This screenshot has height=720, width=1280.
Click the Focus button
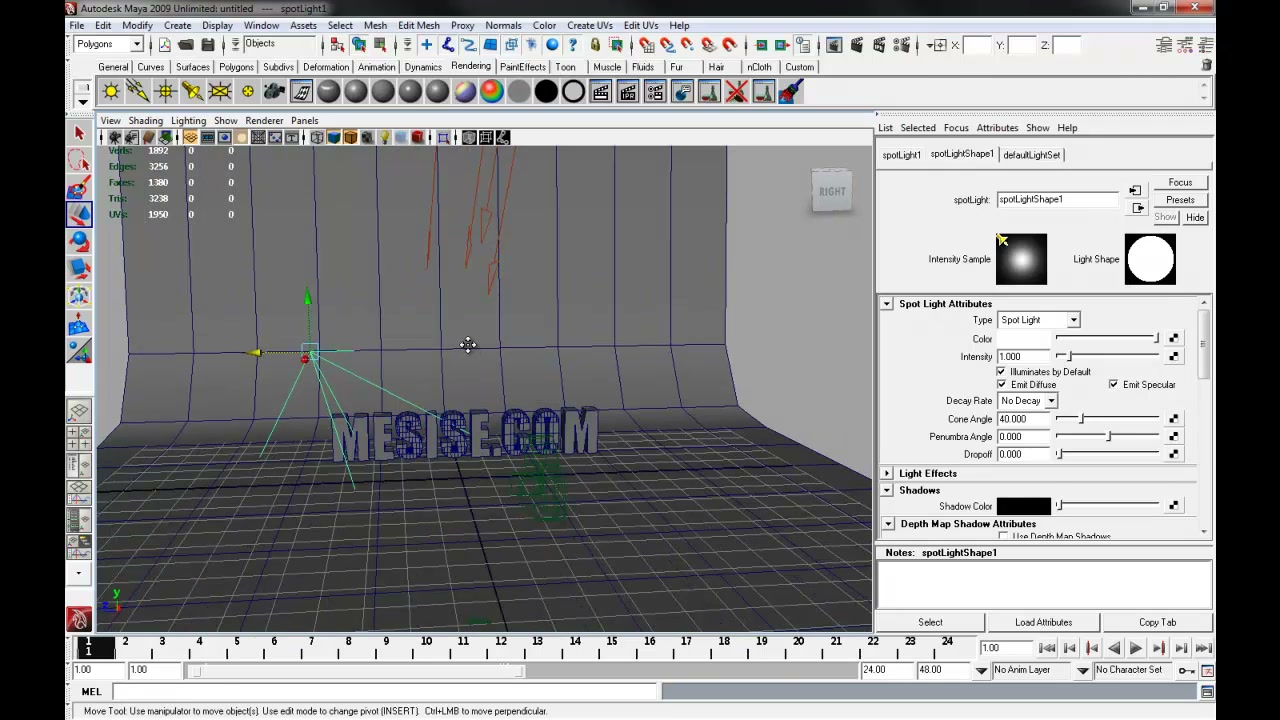tap(1180, 183)
